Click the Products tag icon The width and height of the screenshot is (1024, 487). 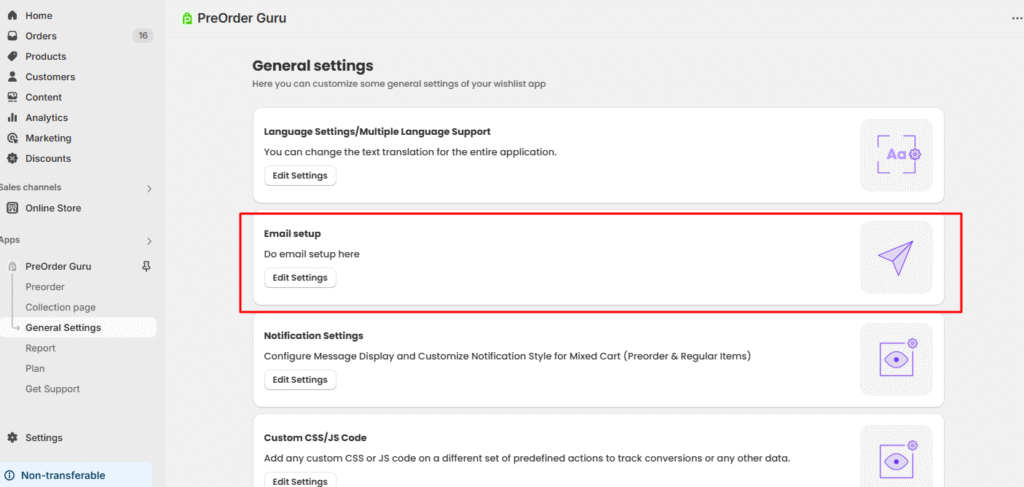[12, 56]
